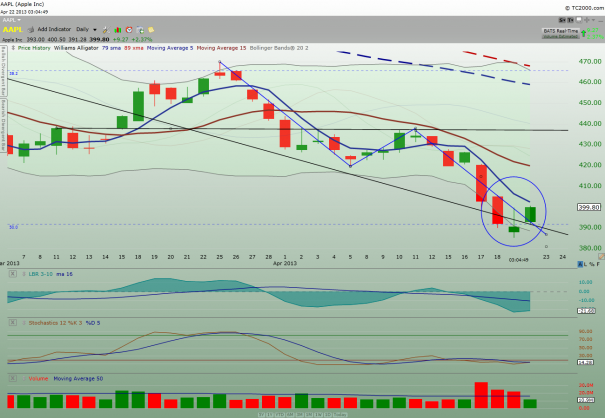Click the pencil icon at price axis bottom

coord(602,257)
